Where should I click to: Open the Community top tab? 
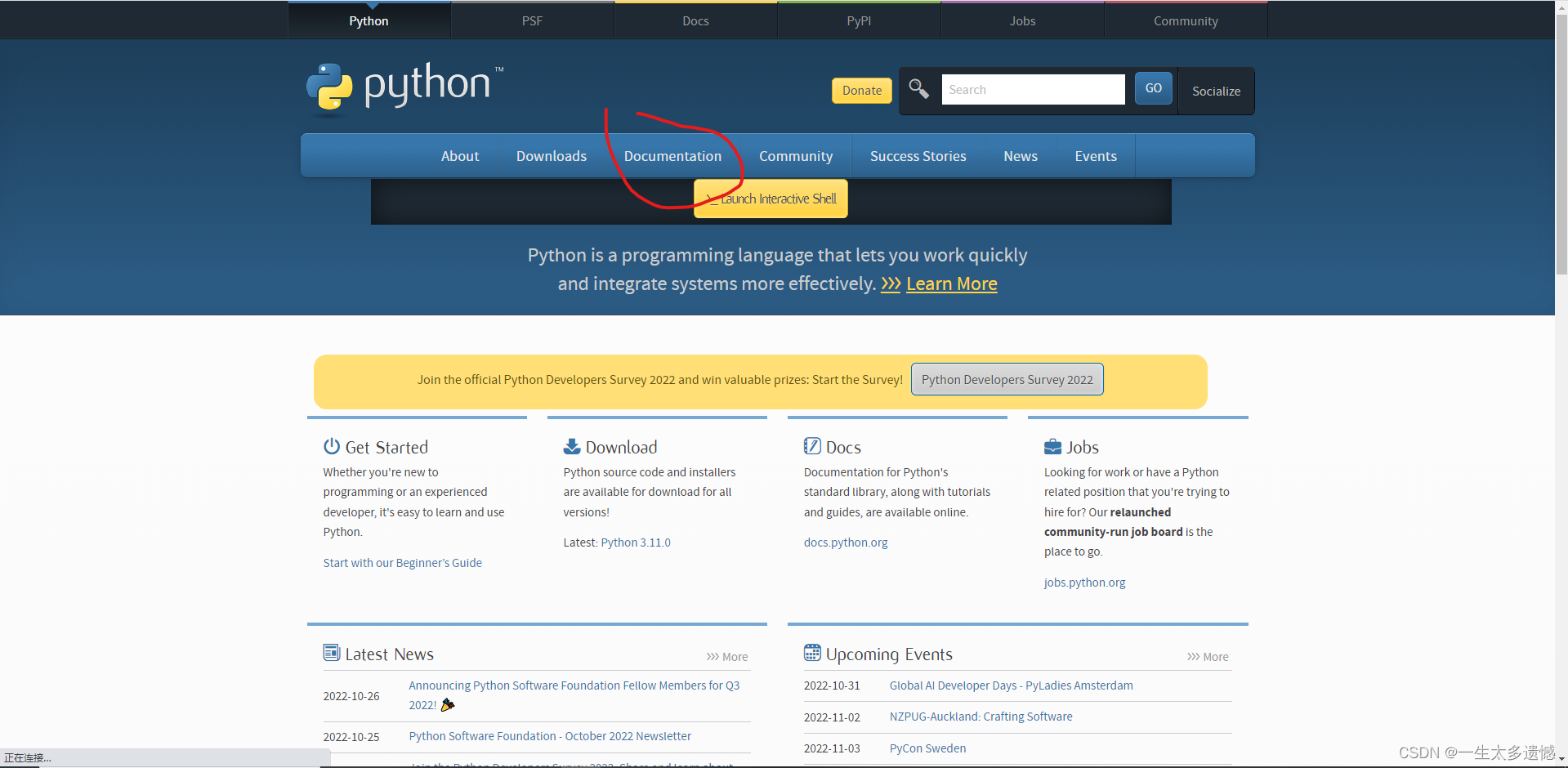point(1186,20)
